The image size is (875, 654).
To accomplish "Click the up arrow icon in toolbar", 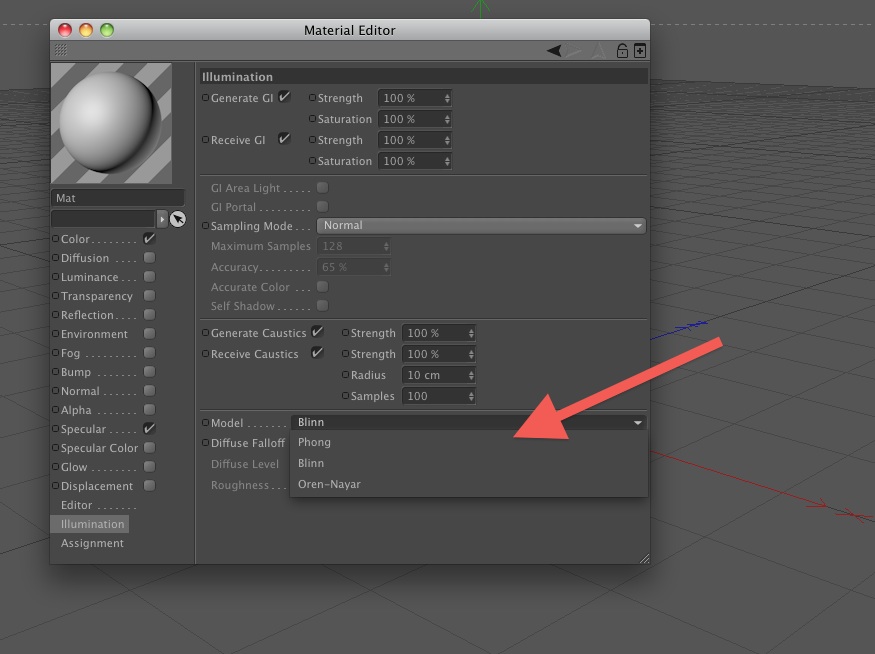I will [599, 51].
